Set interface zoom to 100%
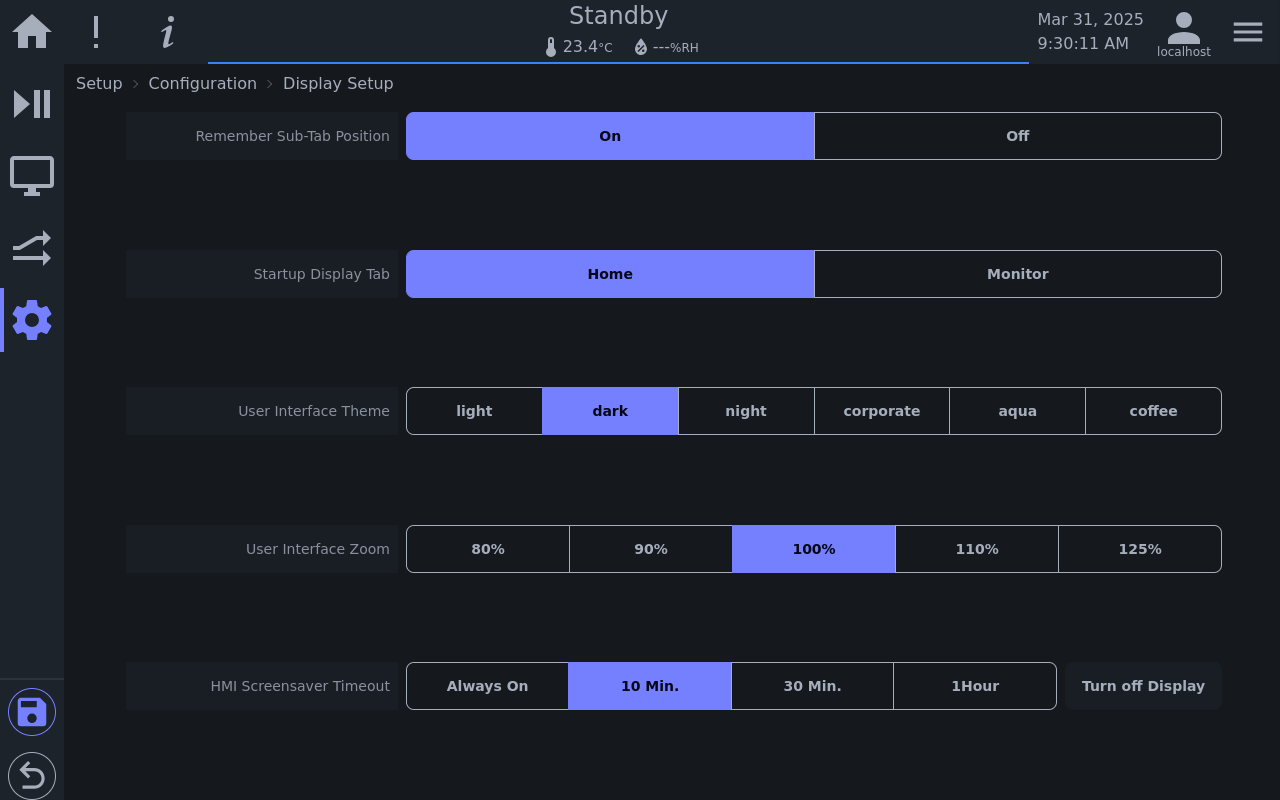Image resolution: width=1280 pixels, height=800 pixels. 814,549
